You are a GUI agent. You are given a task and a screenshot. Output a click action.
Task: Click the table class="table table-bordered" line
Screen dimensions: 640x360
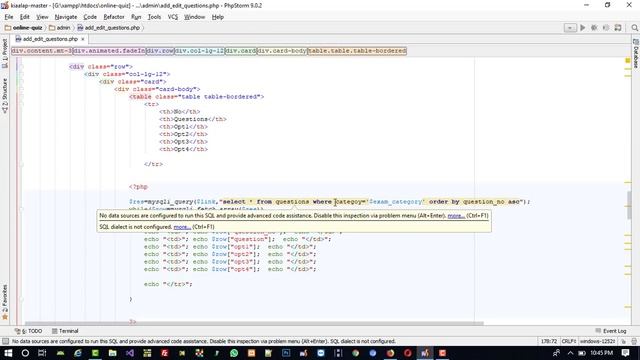pos(197,97)
